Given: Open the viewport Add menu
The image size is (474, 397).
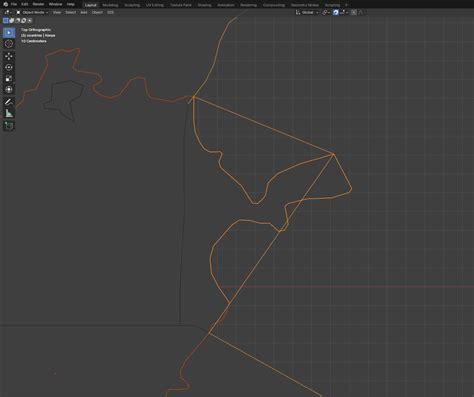Looking at the screenshot, I should pos(84,12).
